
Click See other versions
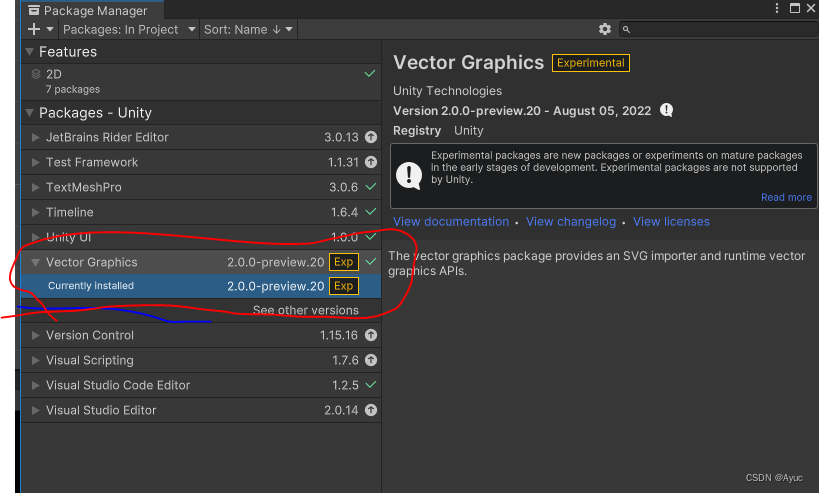click(306, 310)
